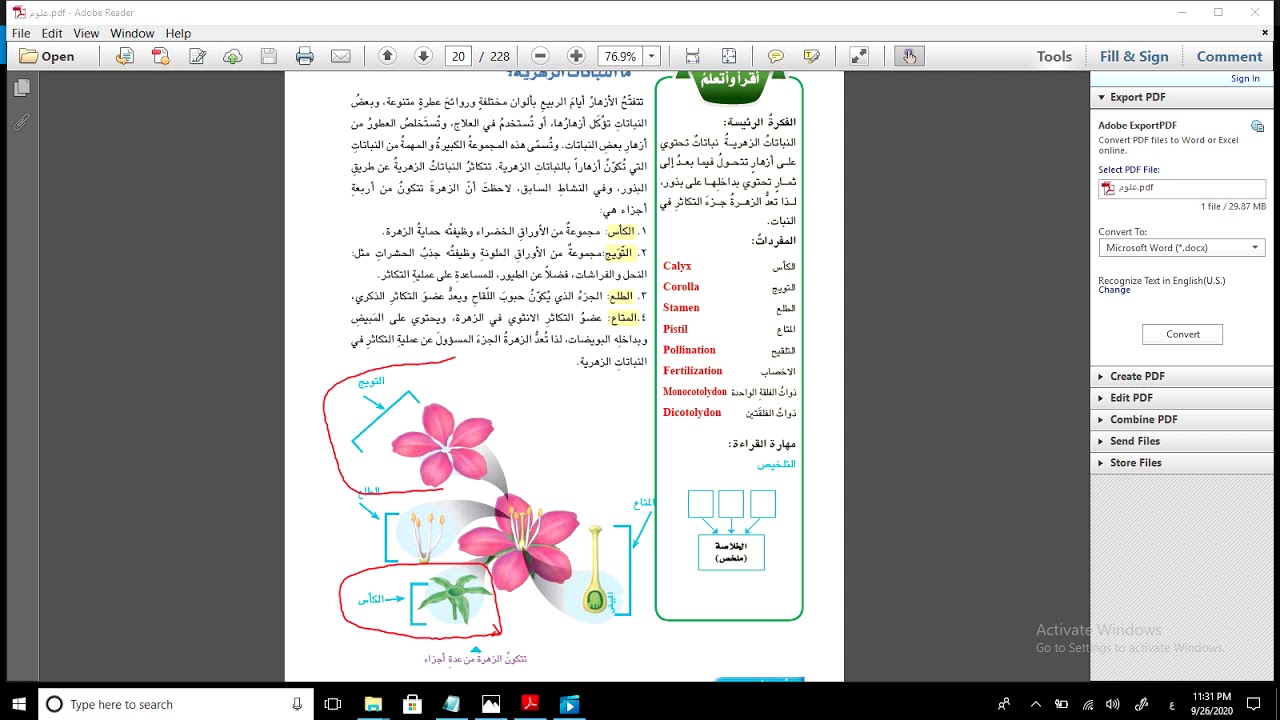Image resolution: width=1280 pixels, height=720 pixels.
Task: Click the cloud upload icon
Action: (x=232, y=56)
